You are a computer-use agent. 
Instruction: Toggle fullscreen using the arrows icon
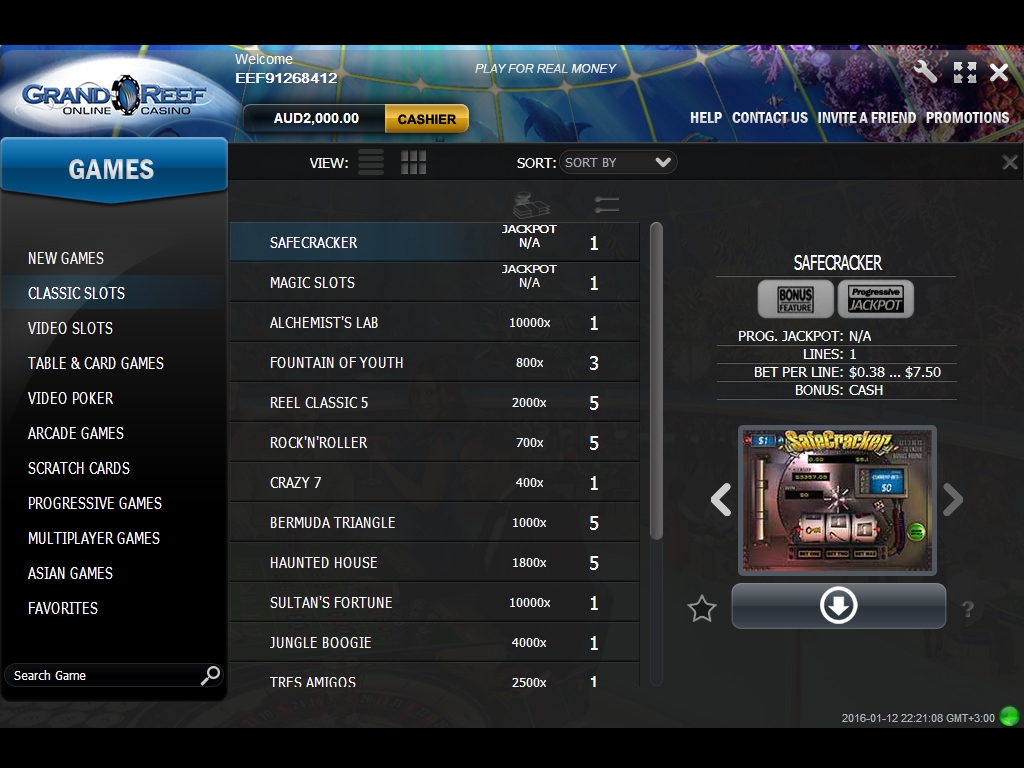pos(964,72)
